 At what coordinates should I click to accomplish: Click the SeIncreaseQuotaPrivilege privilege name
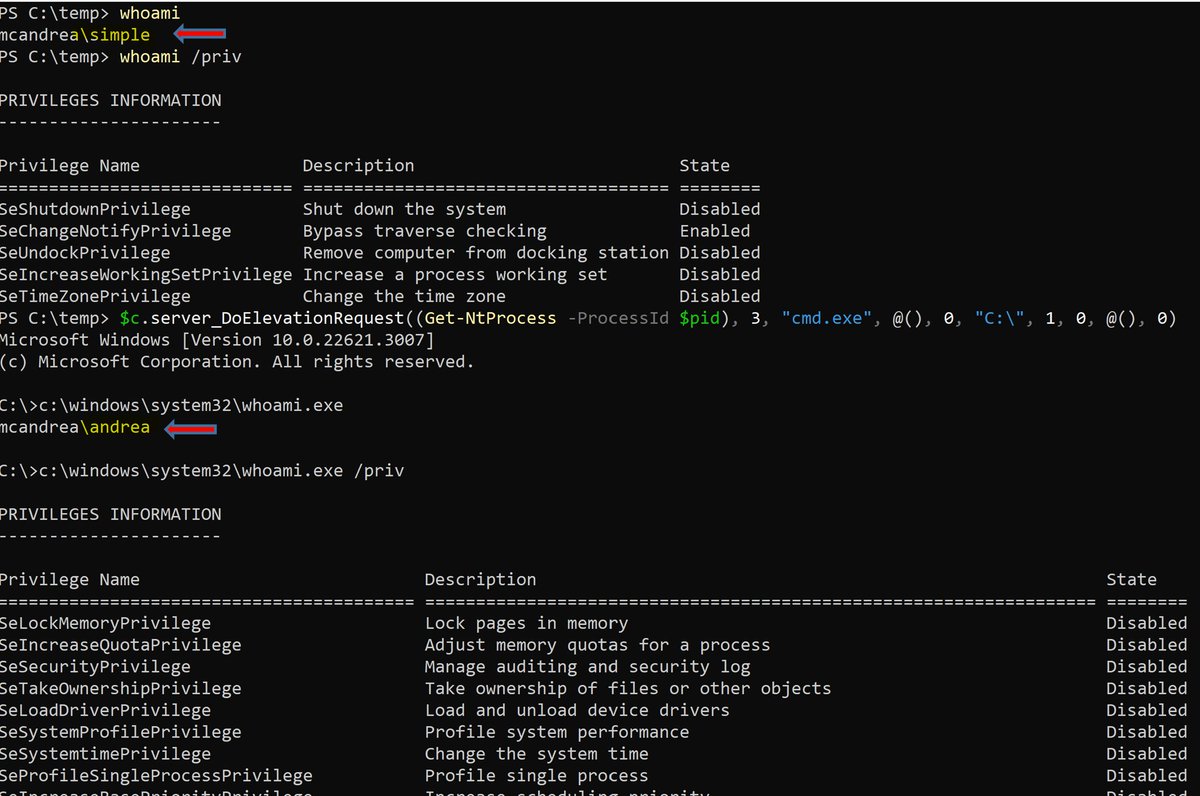(120, 645)
